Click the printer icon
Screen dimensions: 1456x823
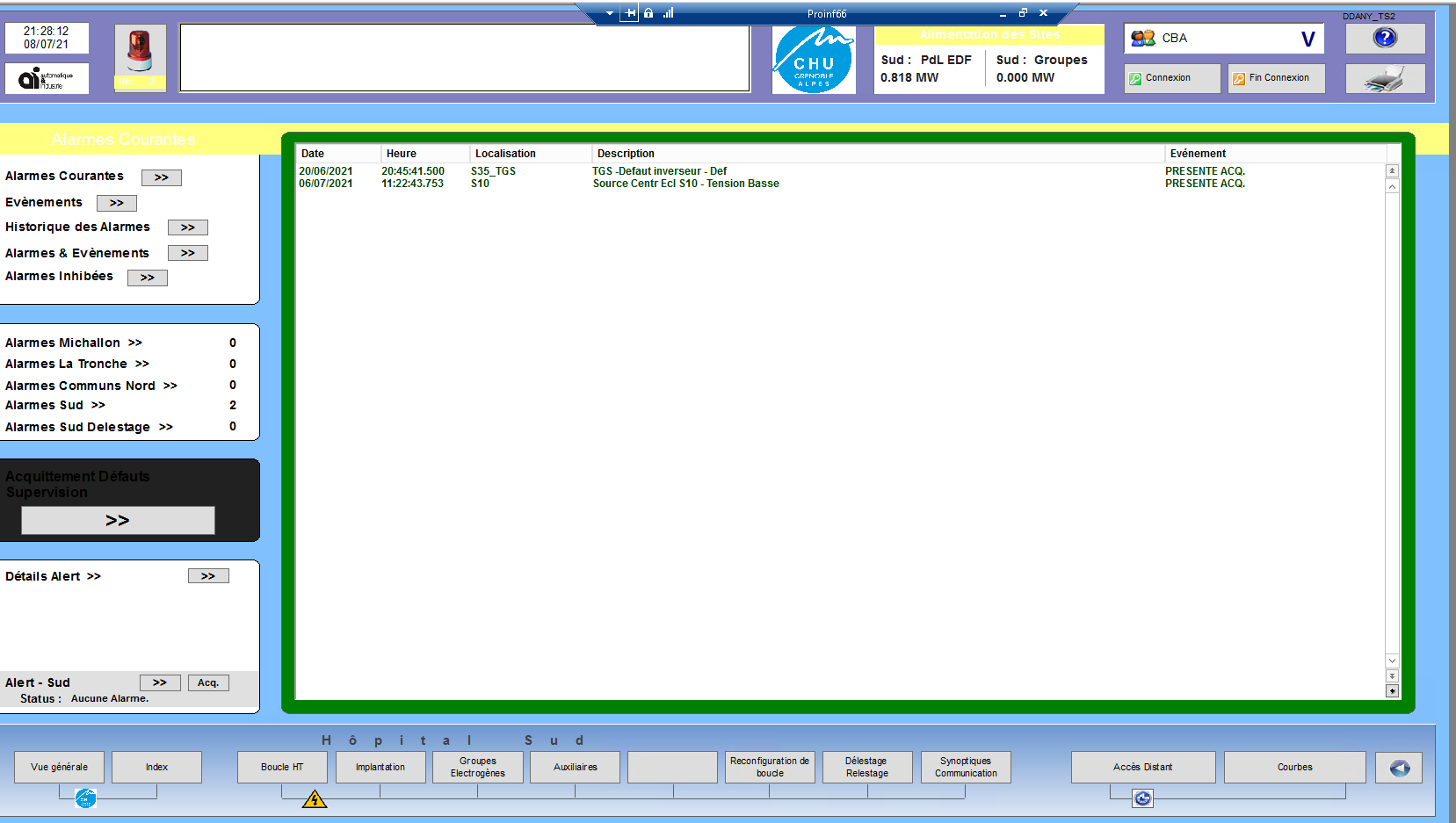[x=1385, y=79]
